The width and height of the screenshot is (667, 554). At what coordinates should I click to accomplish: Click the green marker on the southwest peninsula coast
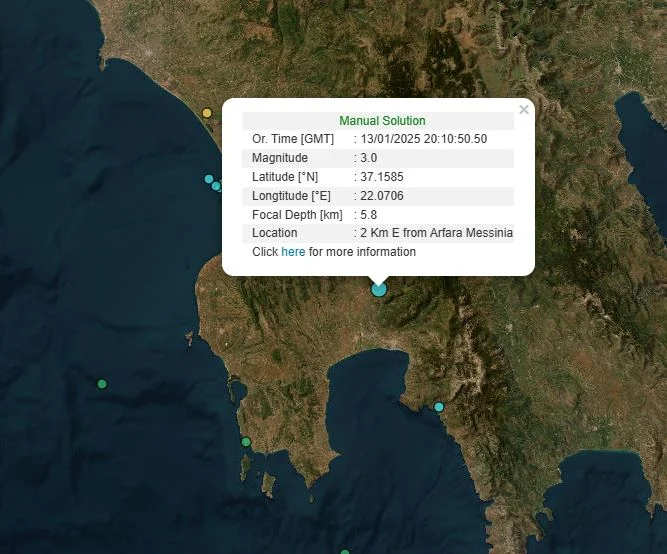coord(246,442)
